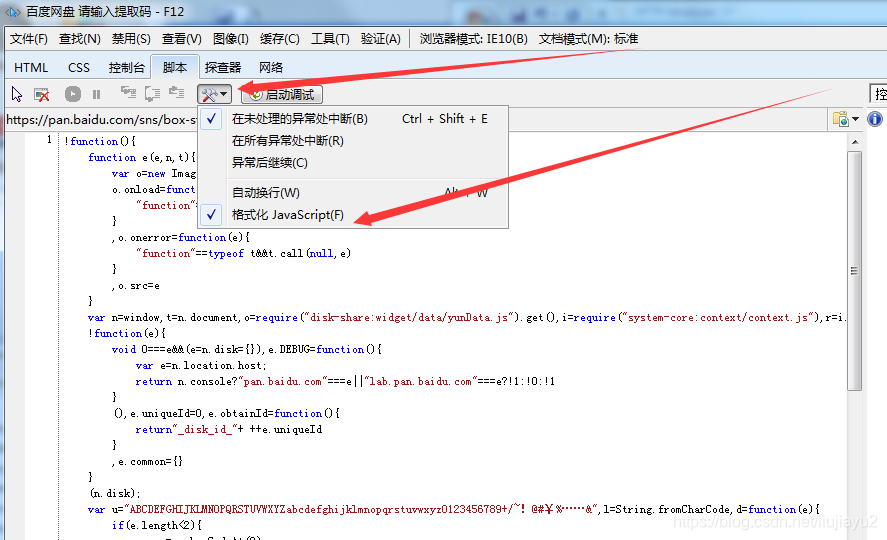The image size is (887, 540).
Task: Click the clear browser cache icon
Action: [42, 94]
